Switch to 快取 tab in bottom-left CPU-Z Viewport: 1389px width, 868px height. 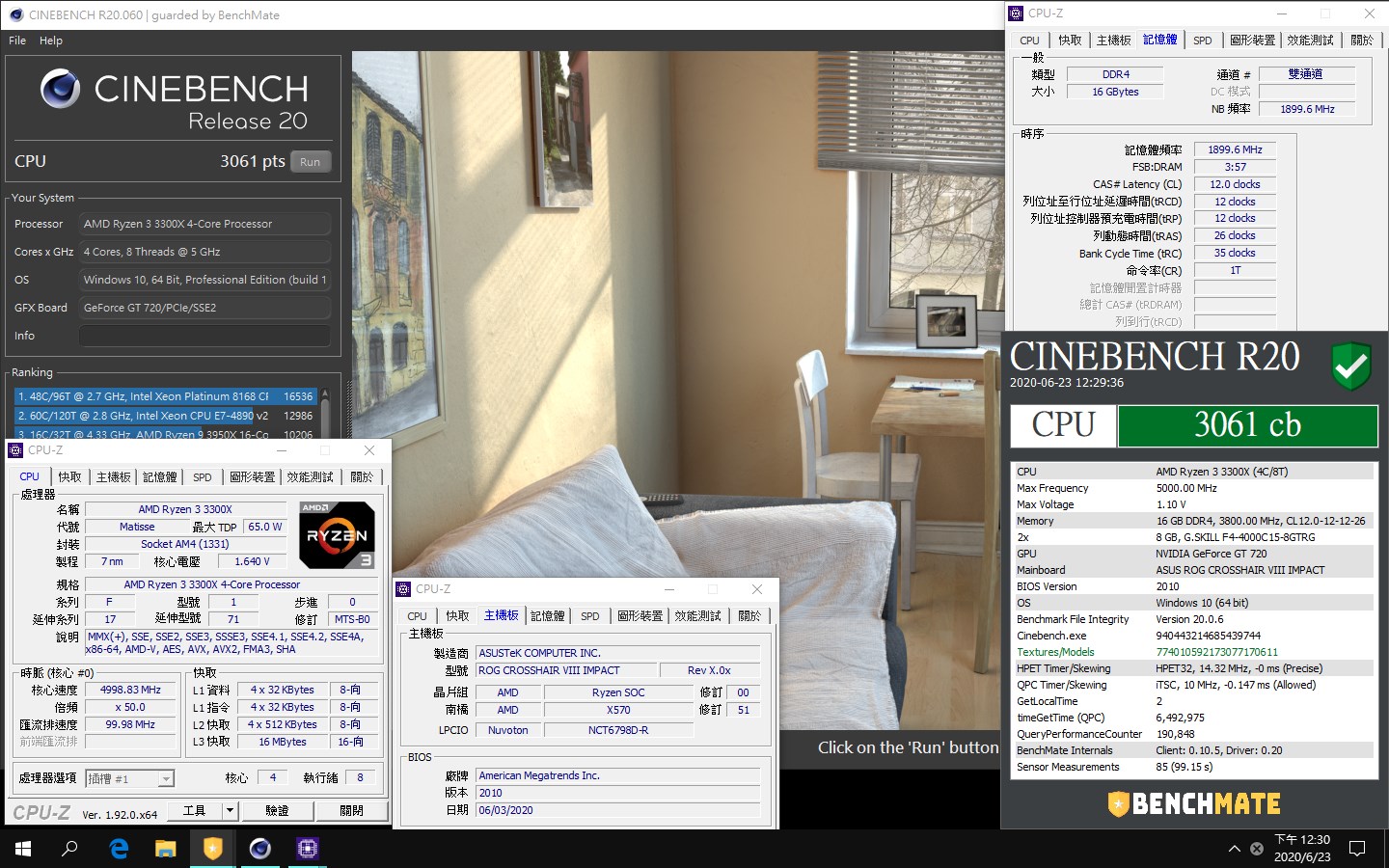pos(69,477)
